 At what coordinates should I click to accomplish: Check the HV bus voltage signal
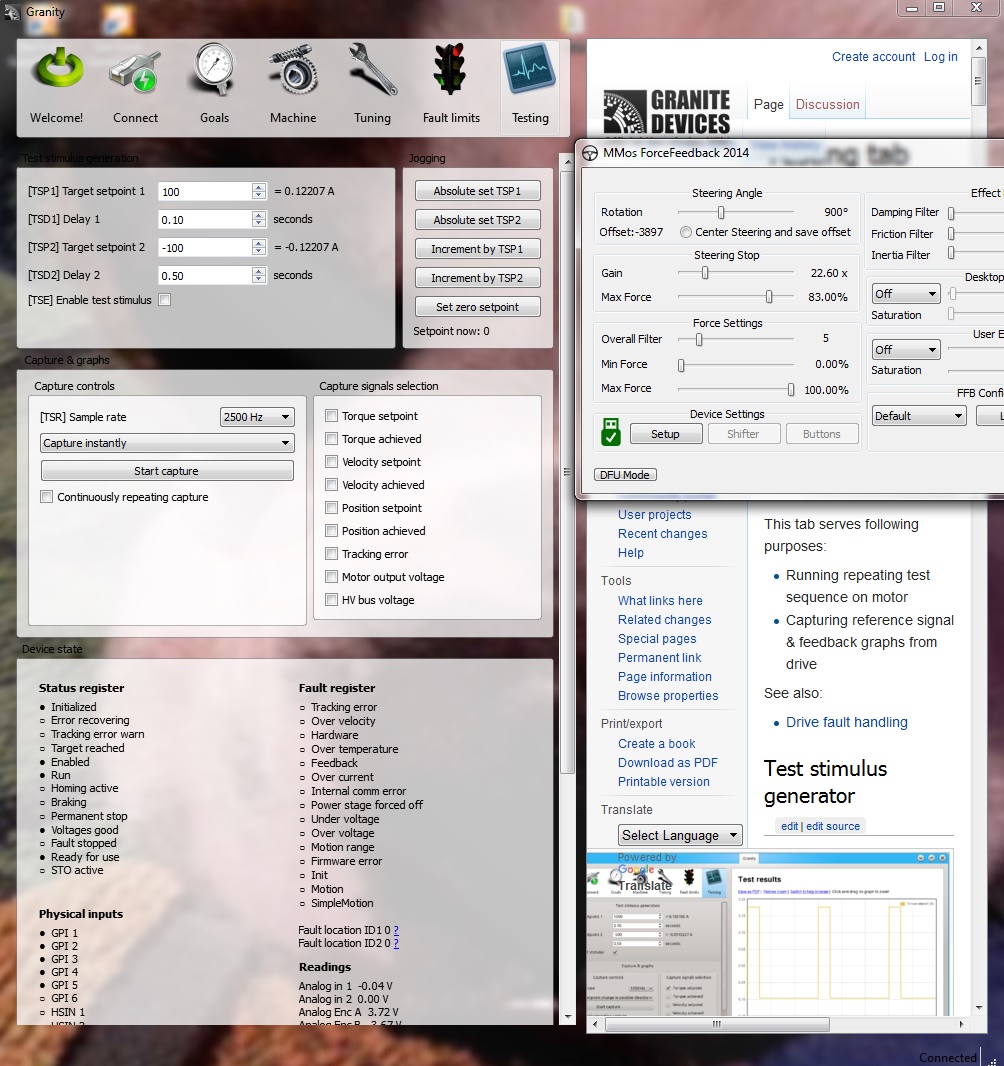click(331, 600)
